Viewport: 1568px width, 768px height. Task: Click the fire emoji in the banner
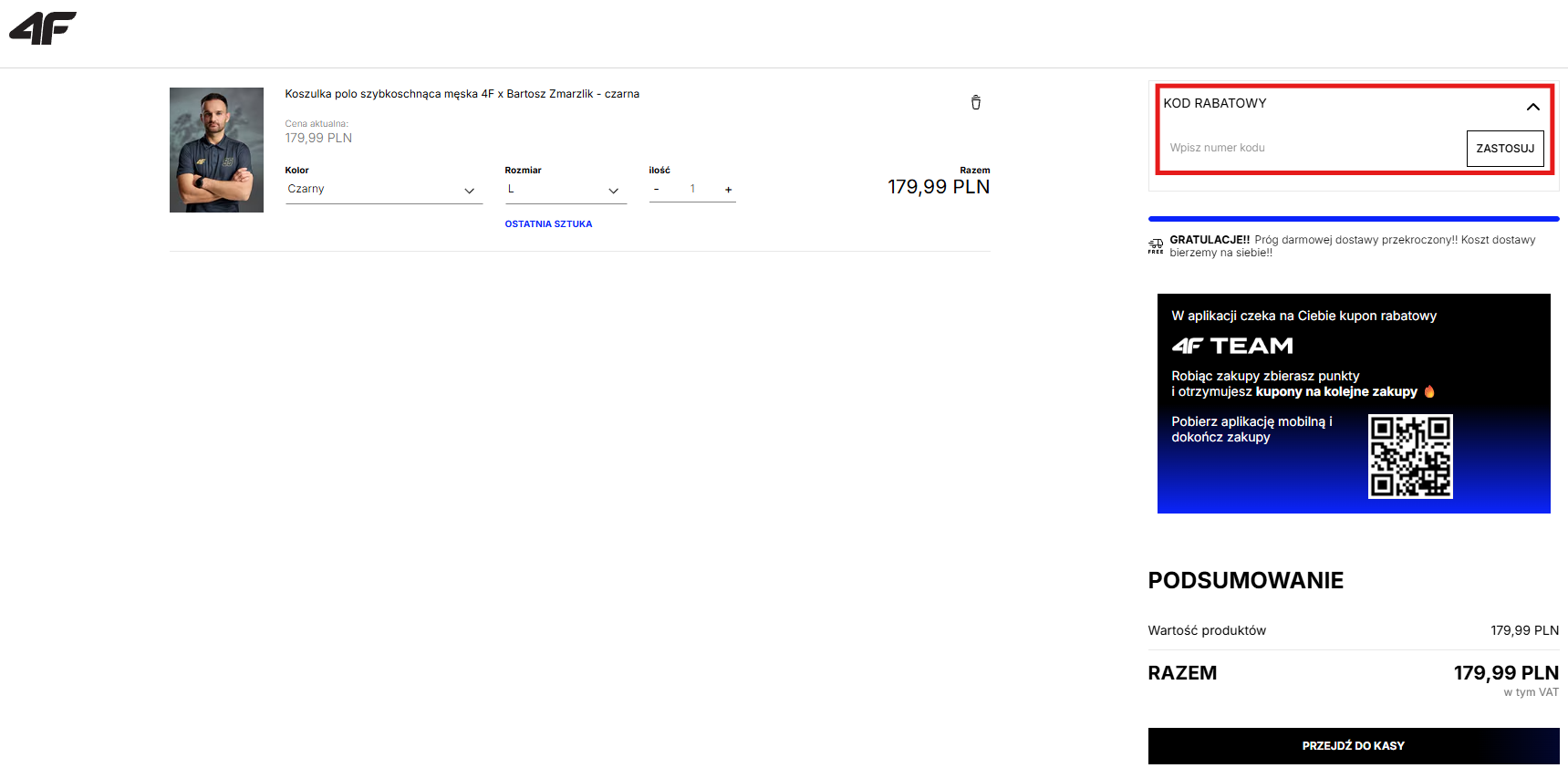pyautogui.click(x=1428, y=391)
